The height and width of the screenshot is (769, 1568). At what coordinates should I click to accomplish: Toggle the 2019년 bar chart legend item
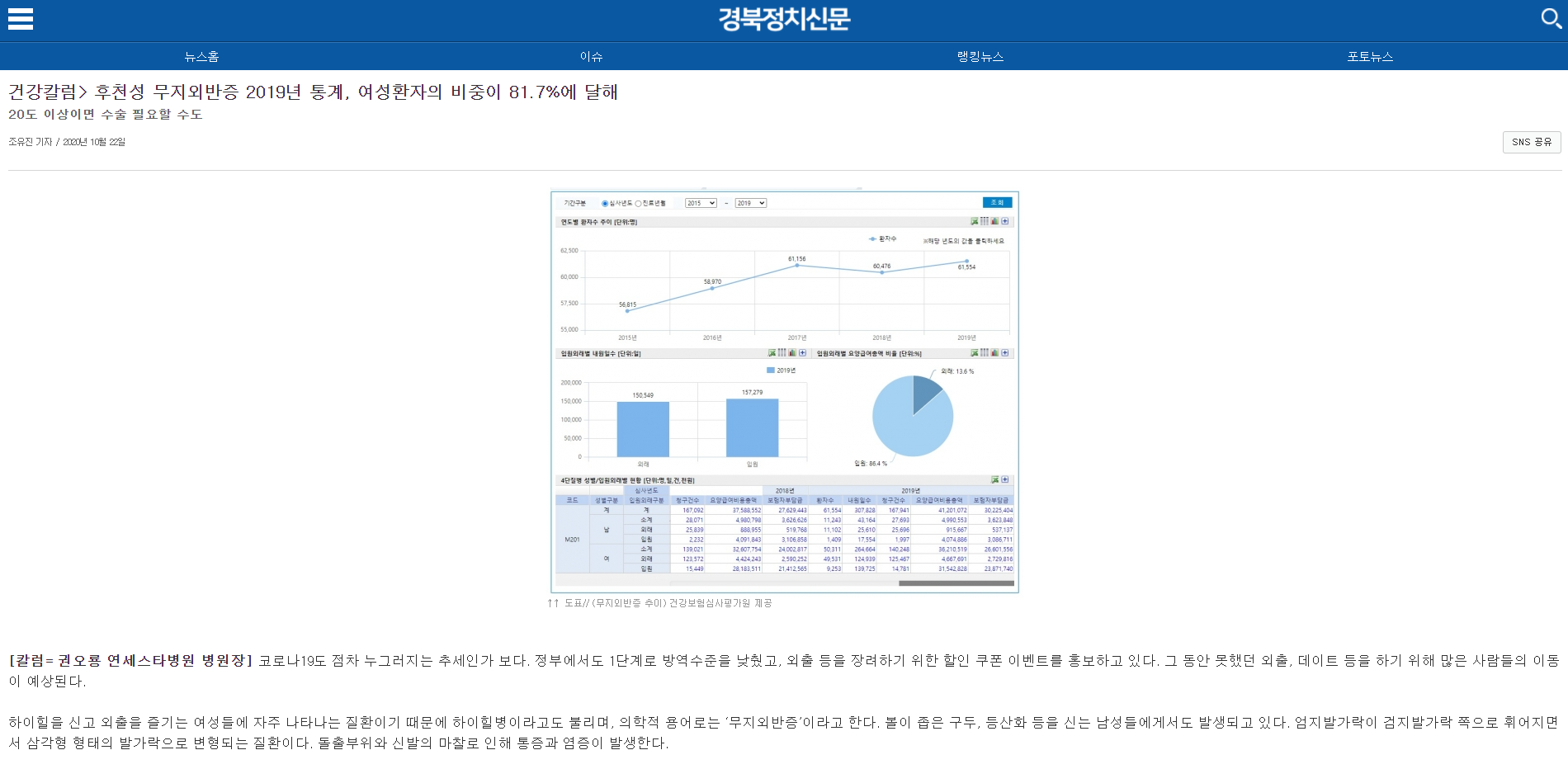click(781, 370)
